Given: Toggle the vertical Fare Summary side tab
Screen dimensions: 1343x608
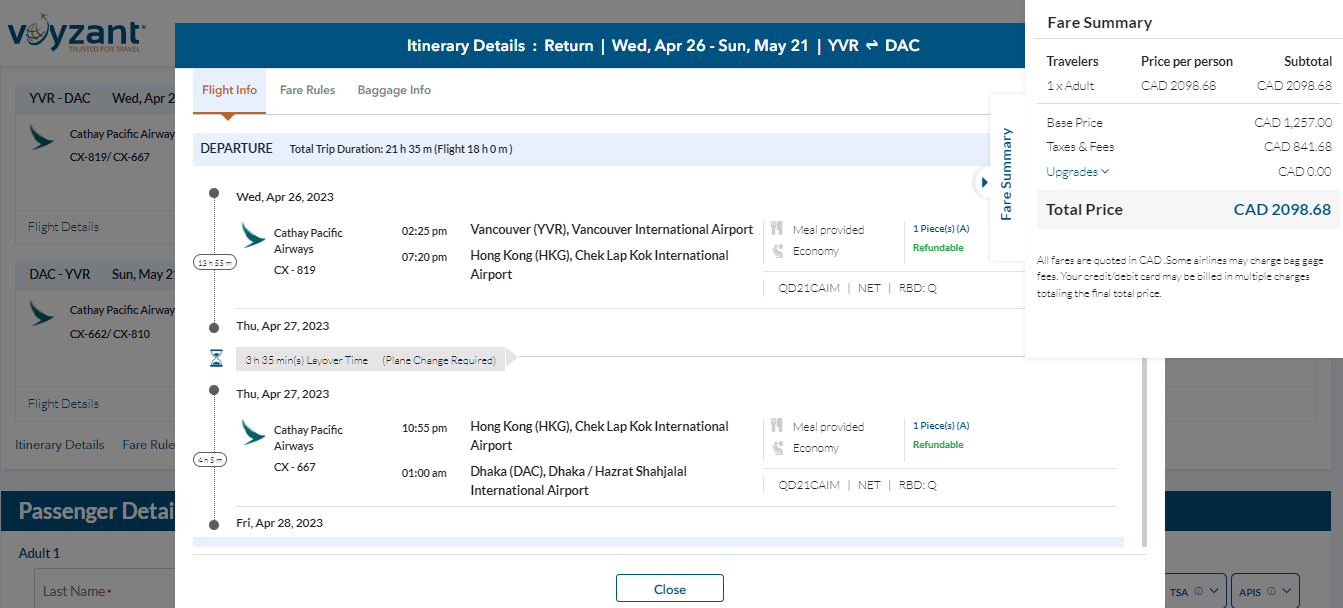Looking at the screenshot, I should (1007, 174).
